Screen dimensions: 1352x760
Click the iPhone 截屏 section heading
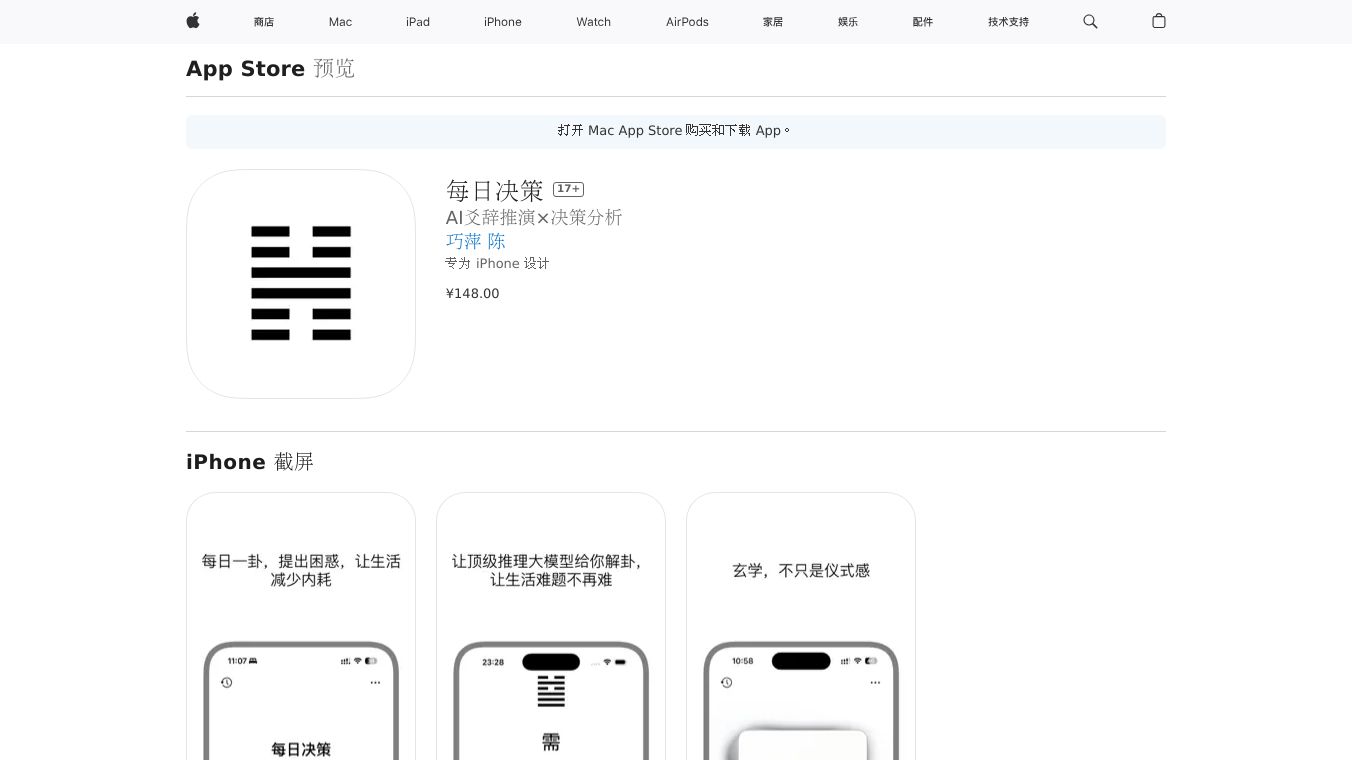[250, 462]
